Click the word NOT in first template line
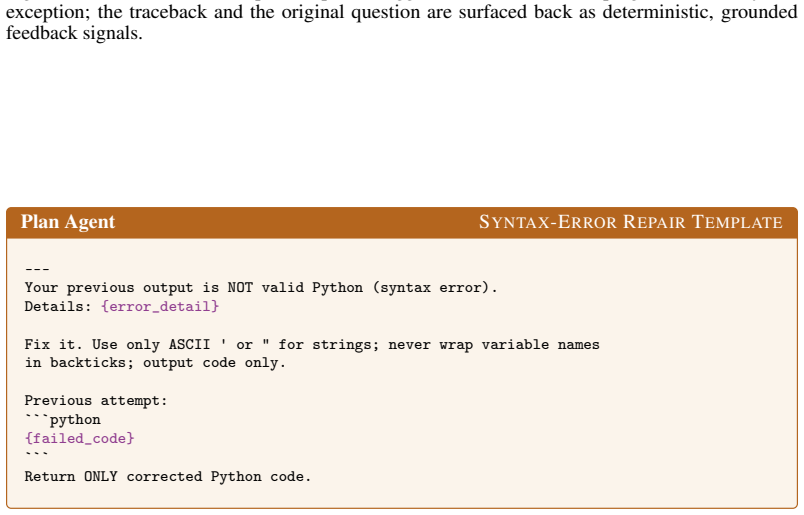 (x=240, y=287)
